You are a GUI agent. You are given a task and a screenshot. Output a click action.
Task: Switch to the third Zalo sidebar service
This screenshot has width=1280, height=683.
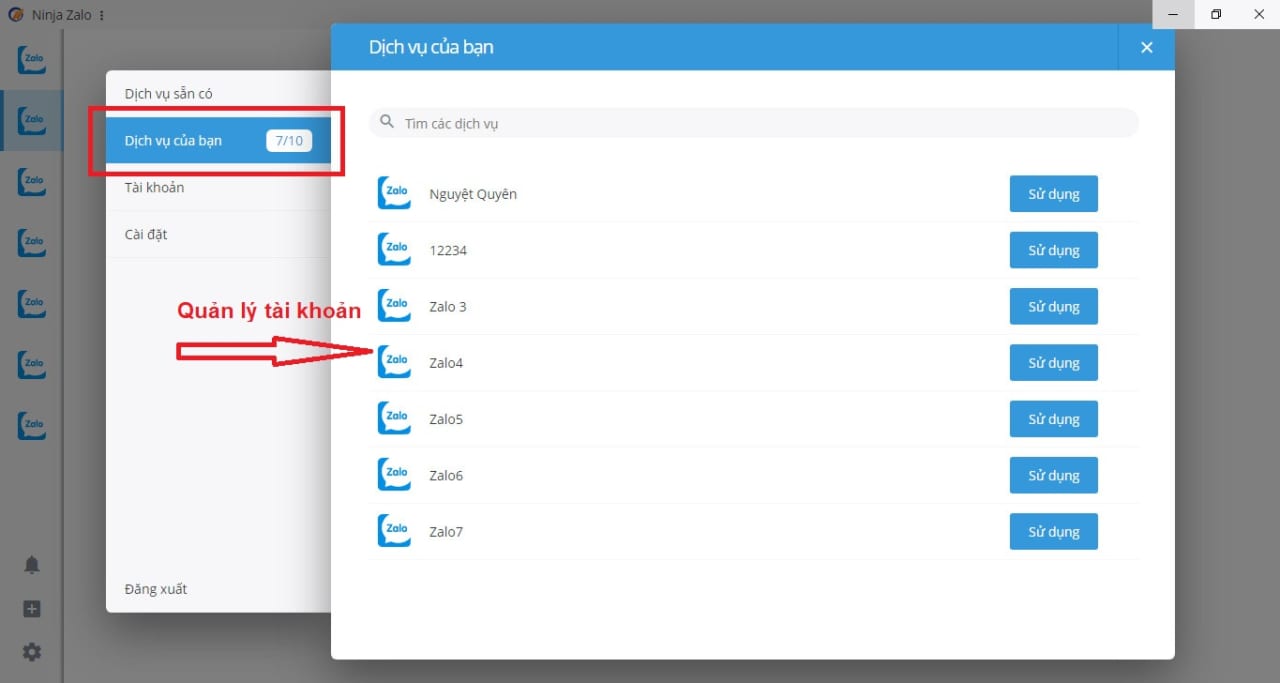(32, 182)
